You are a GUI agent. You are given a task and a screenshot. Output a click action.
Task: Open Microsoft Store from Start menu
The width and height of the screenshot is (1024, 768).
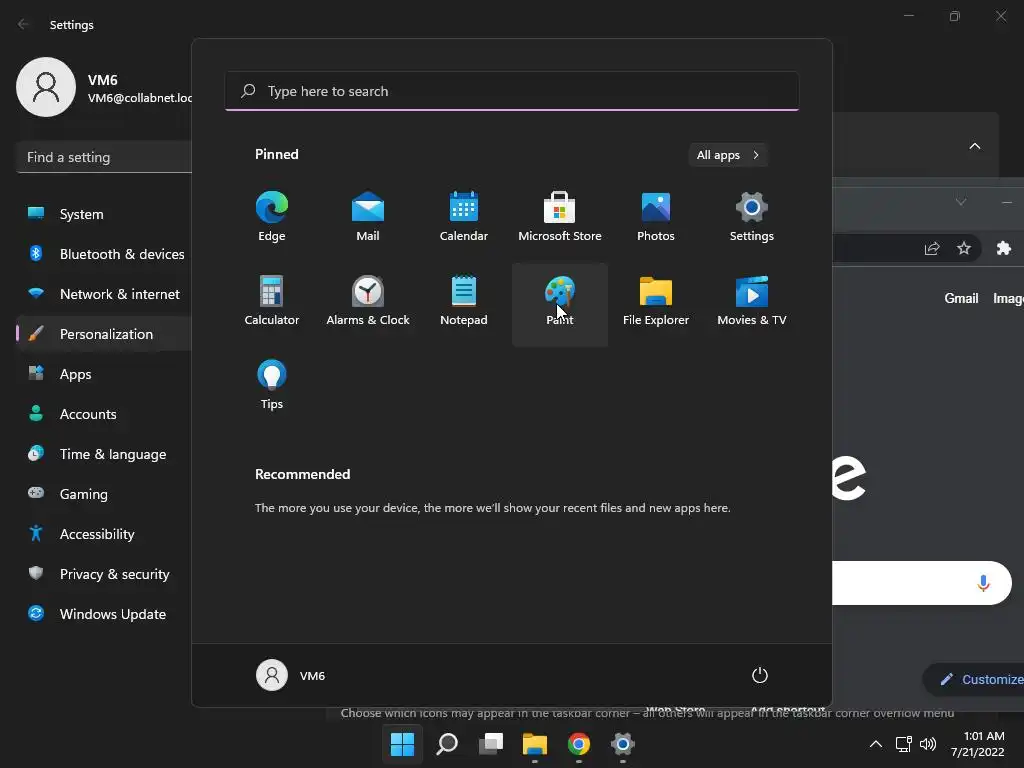coord(560,217)
